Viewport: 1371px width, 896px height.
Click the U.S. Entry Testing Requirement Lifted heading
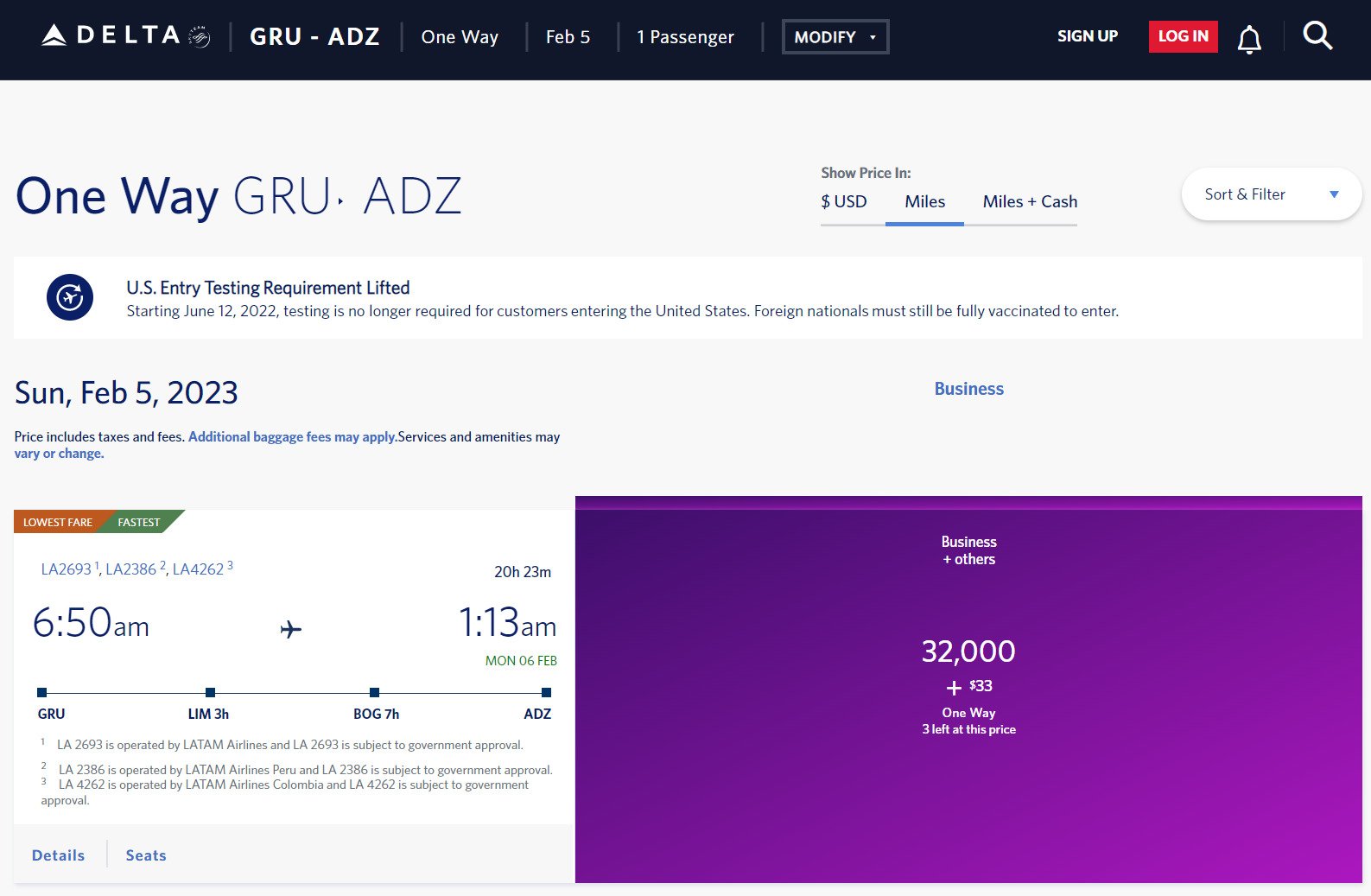click(268, 288)
